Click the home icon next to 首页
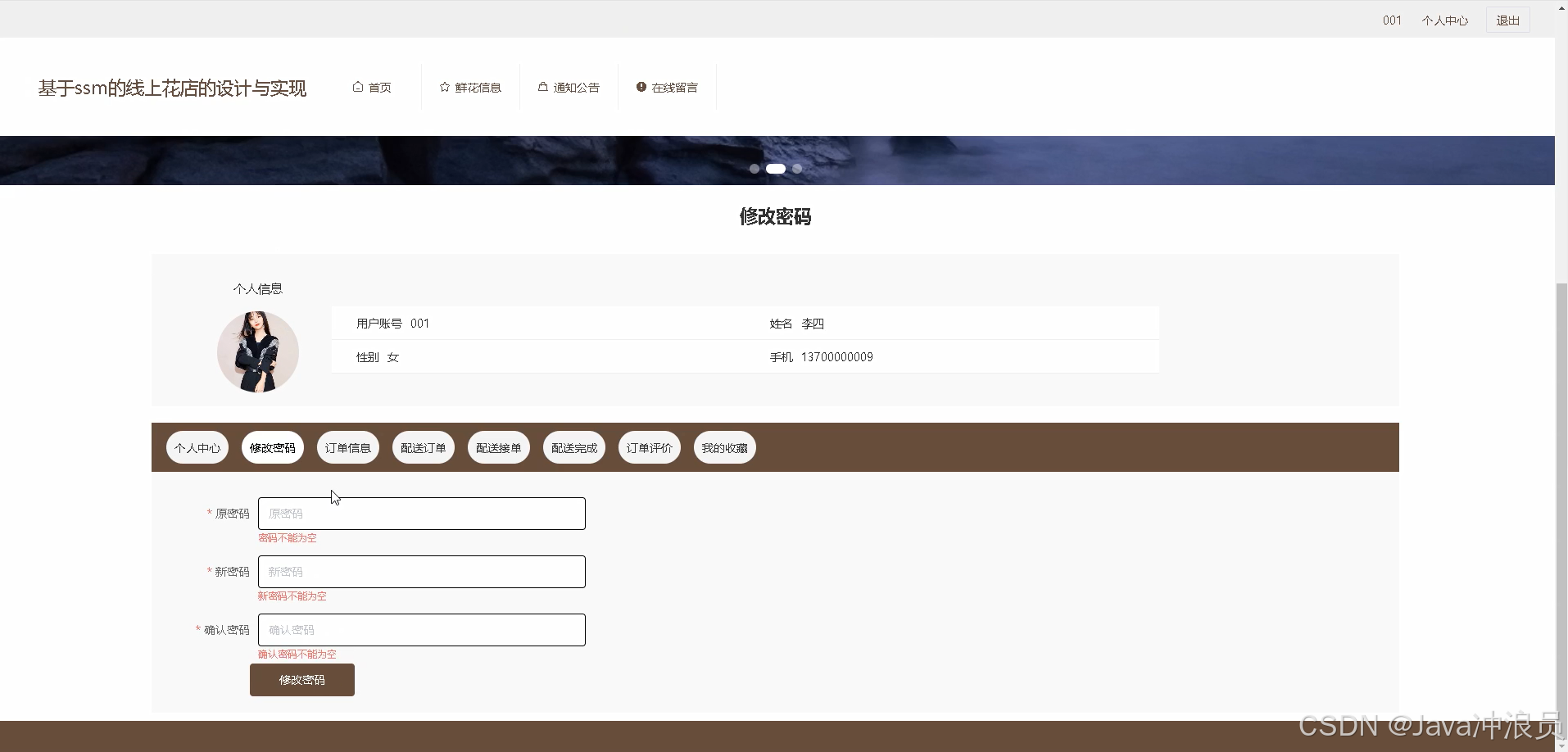Screen dimensions: 1568x752 358,86
